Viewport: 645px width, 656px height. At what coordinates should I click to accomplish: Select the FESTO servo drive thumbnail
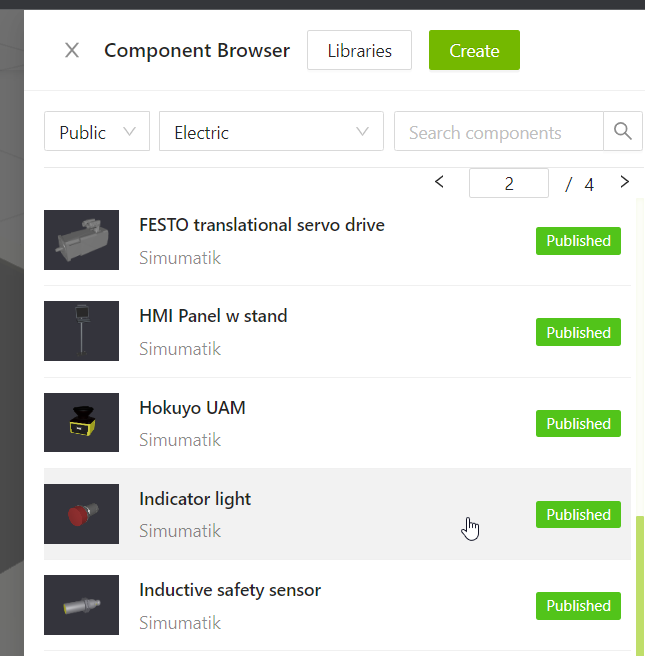[x=82, y=240]
